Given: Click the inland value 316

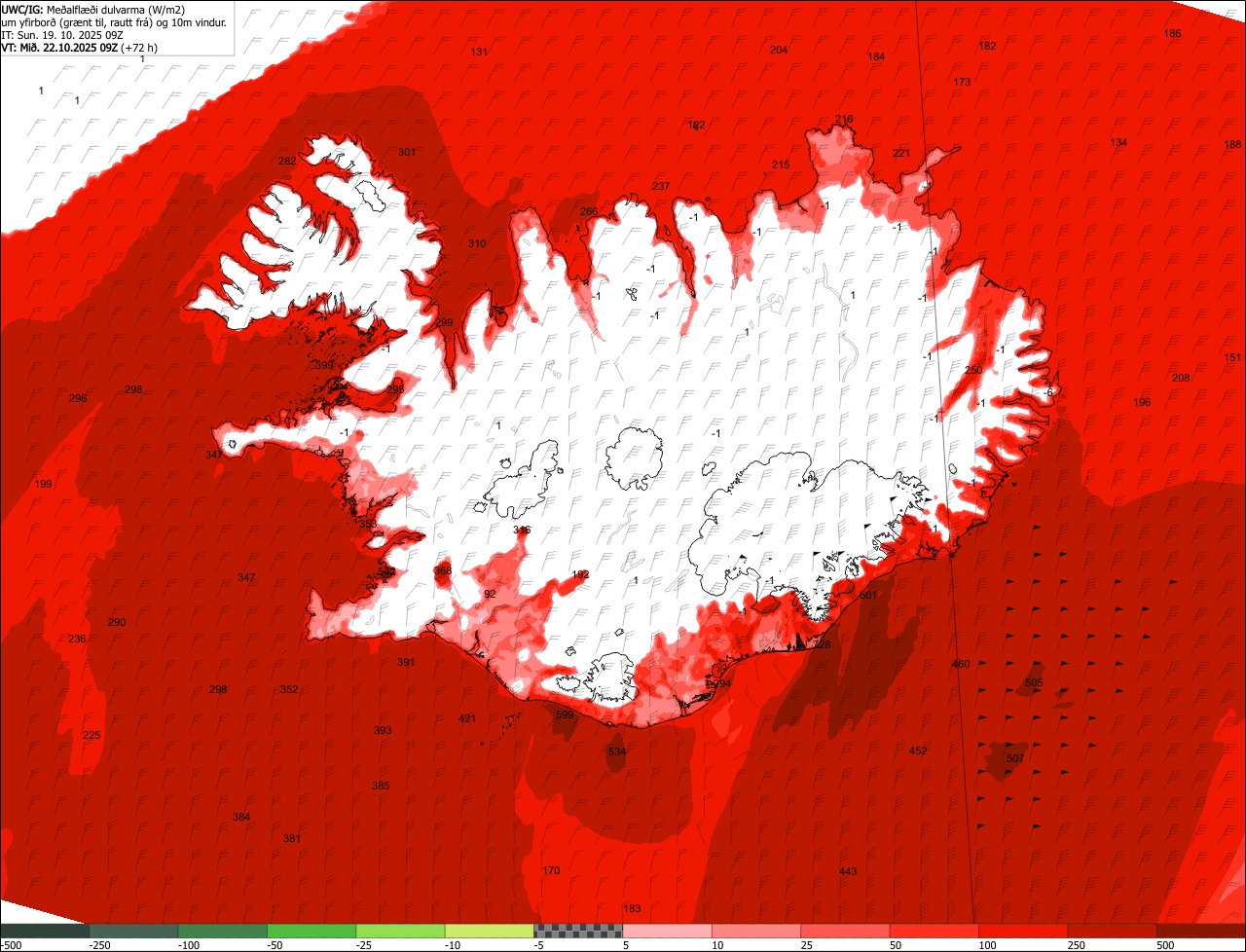Looking at the screenshot, I should [x=522, y=530].
